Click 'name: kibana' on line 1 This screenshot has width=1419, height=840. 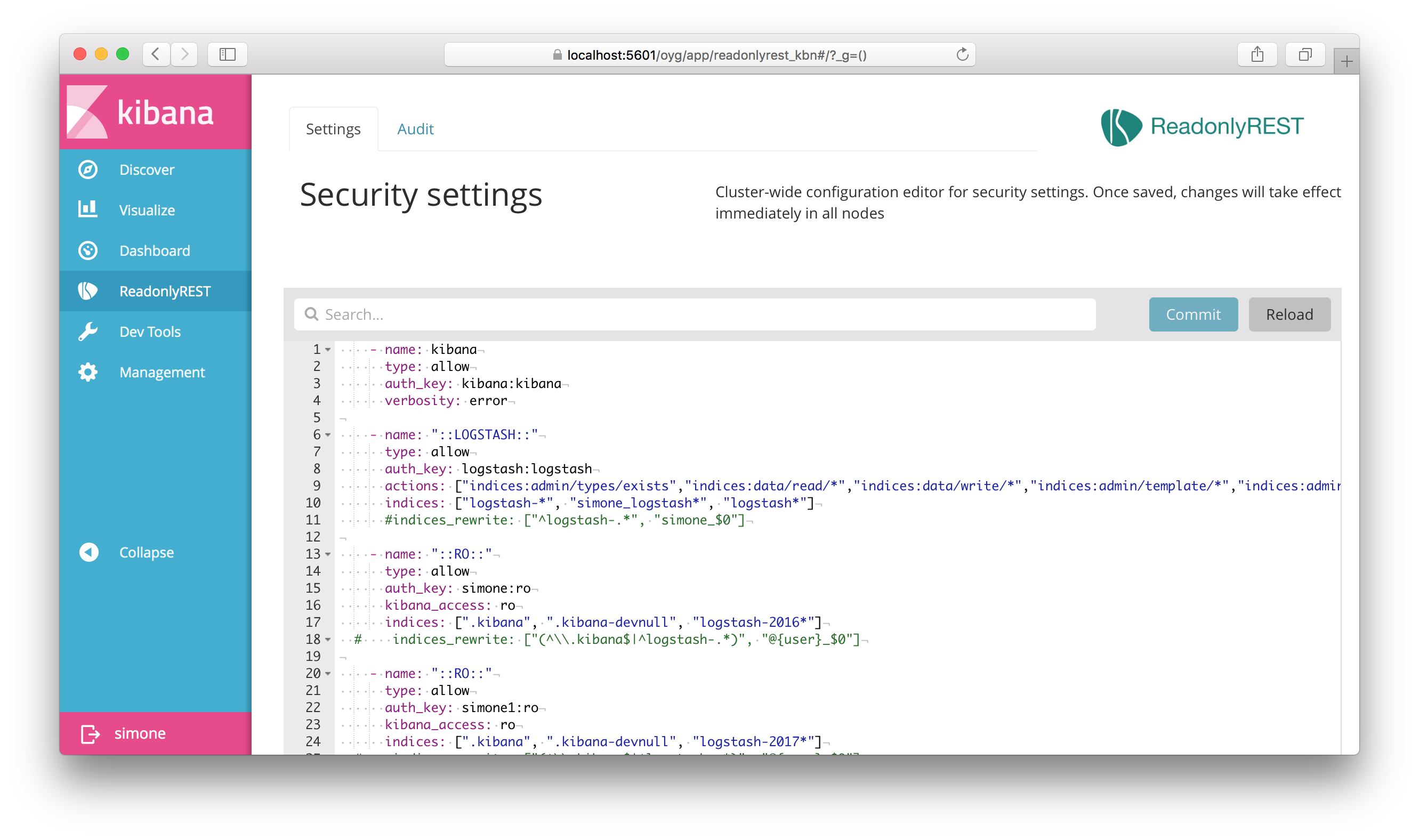tap(431, 350)
